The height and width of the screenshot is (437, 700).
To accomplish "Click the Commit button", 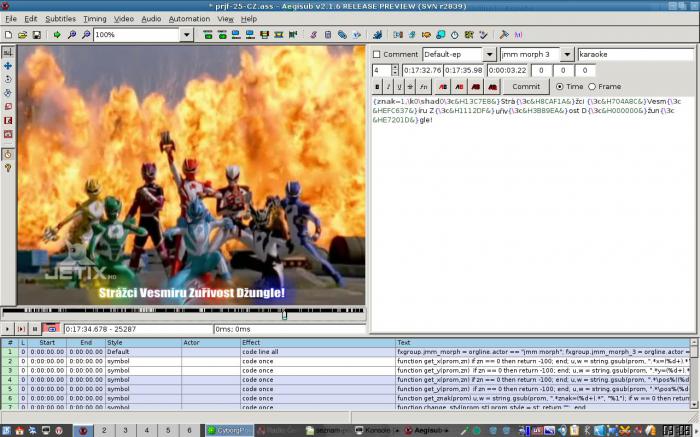I will pos(526,87).
